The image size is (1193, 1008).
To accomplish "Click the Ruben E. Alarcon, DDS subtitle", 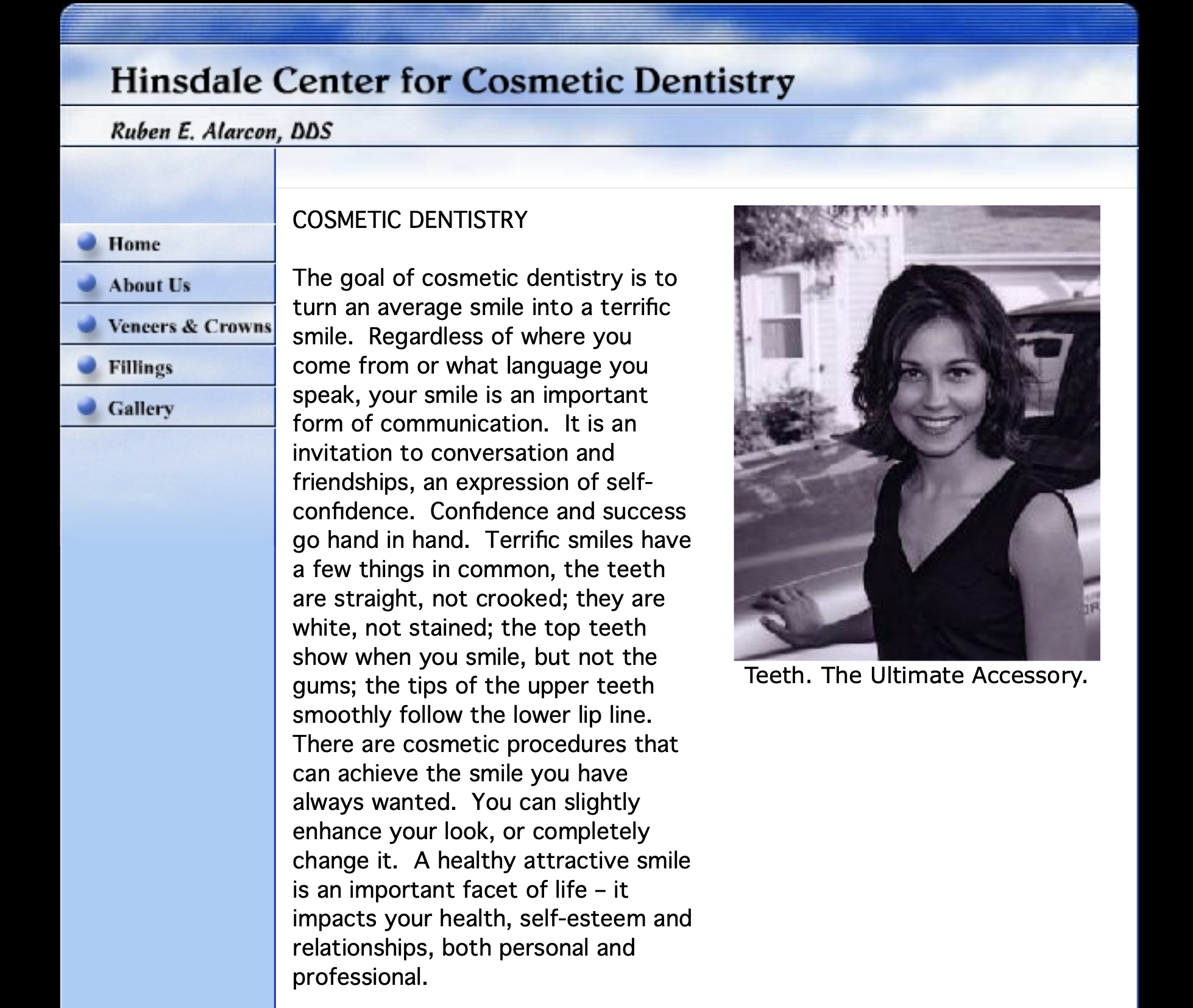I will [x=221, y=131].
